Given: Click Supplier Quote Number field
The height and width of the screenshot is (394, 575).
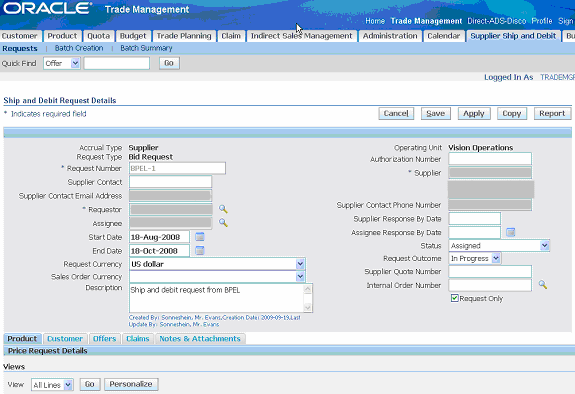Looking at the screenshot, I should (x=490, y=271).
